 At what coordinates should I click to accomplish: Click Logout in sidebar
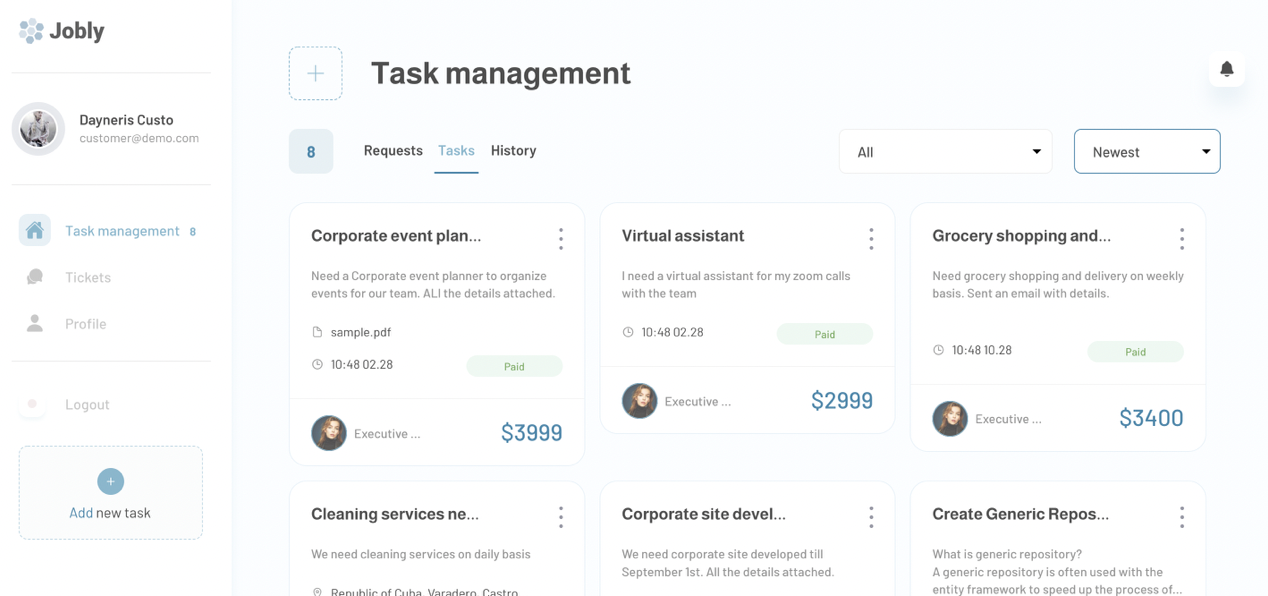87,404
